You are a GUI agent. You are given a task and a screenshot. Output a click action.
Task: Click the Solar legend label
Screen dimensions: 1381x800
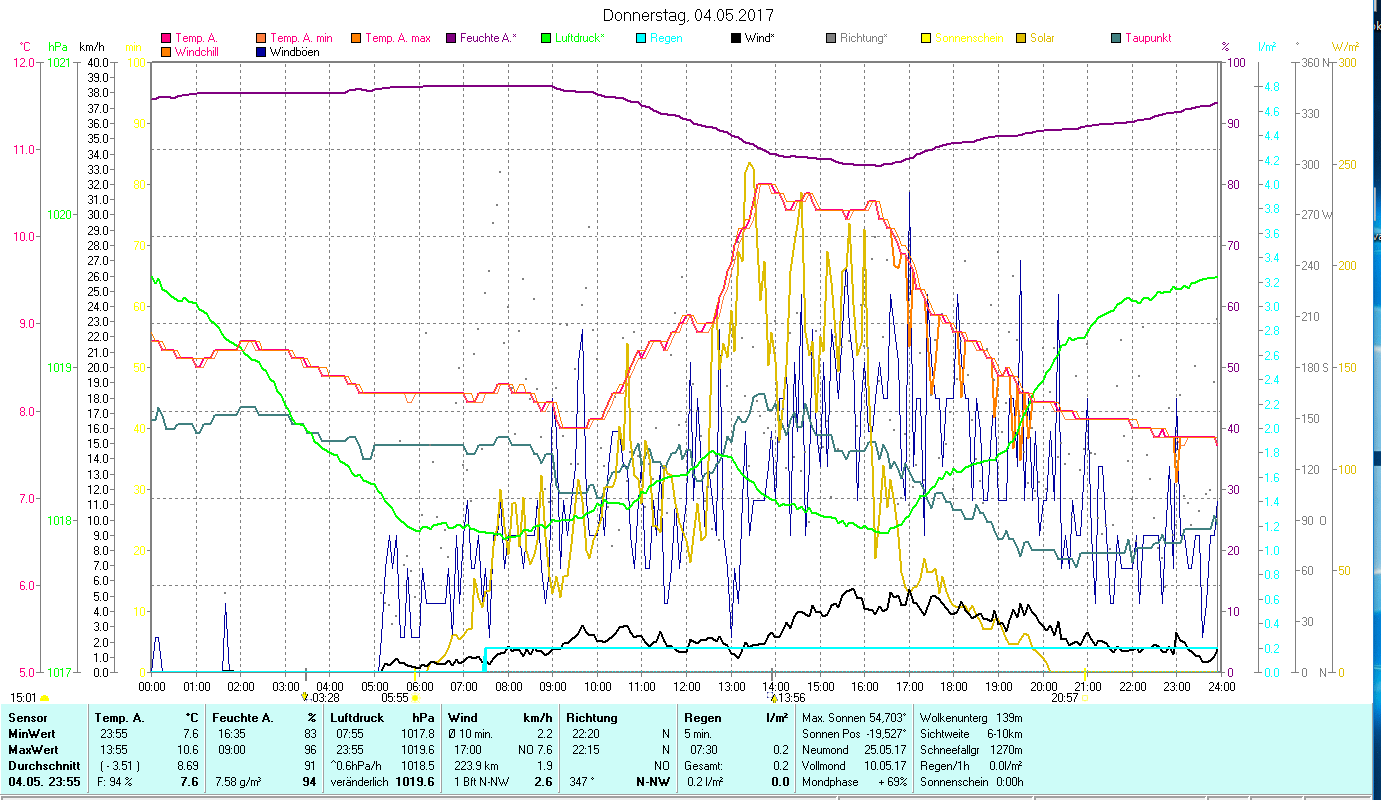click(x=1042, y=39)
